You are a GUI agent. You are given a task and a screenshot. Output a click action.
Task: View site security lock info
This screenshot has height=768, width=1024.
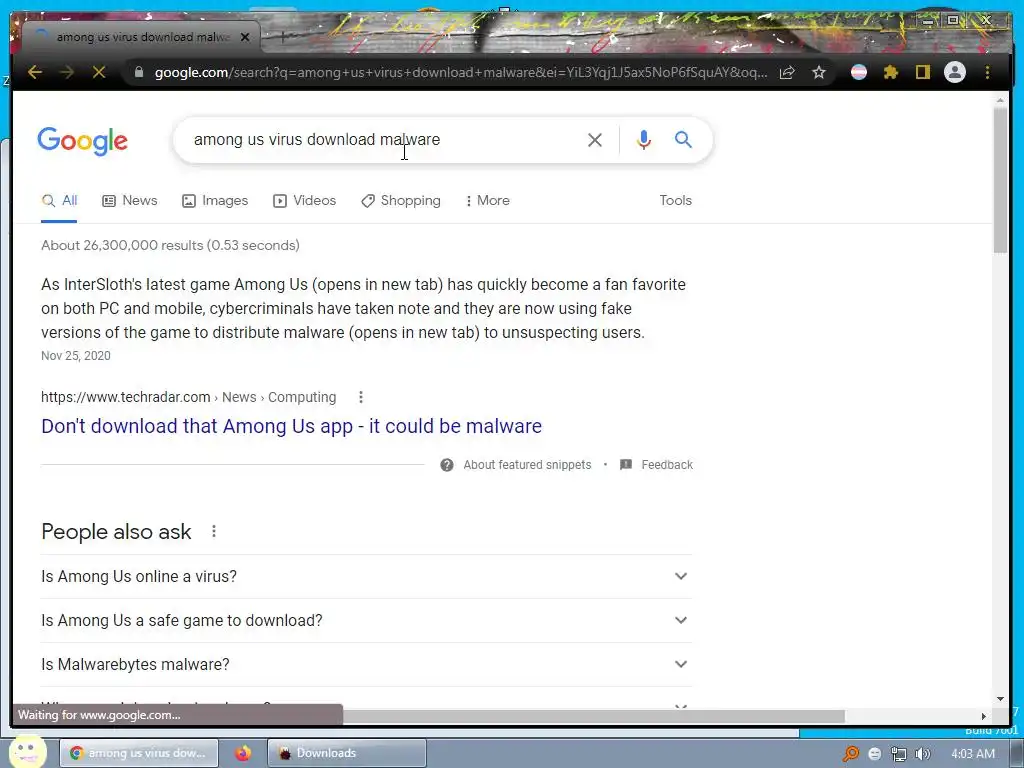139,72
